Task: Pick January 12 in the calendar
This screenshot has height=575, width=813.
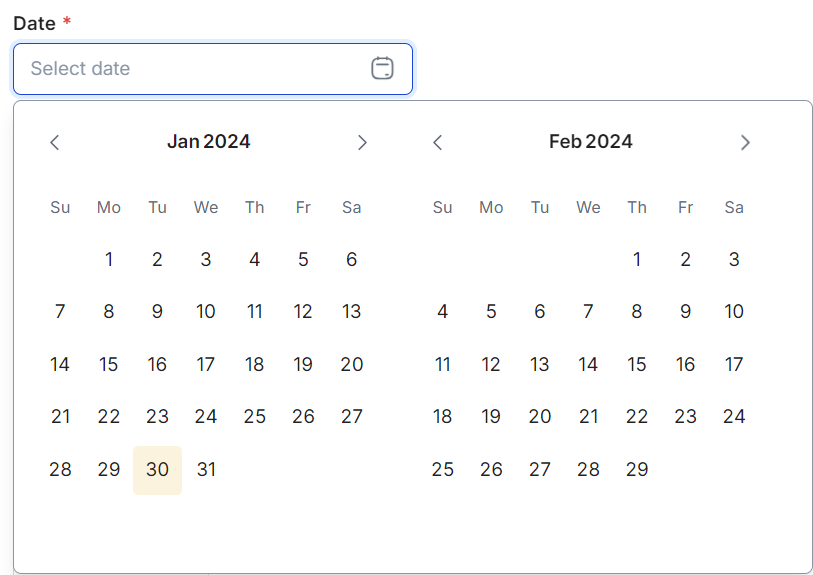Action: (303, 312)
